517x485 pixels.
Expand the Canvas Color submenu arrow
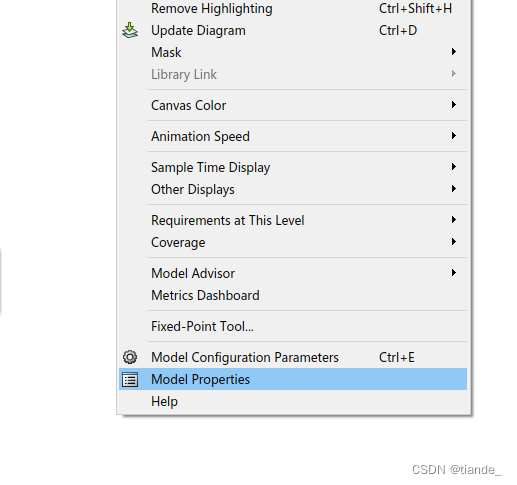pyautogui.click(x=453, y=105)
